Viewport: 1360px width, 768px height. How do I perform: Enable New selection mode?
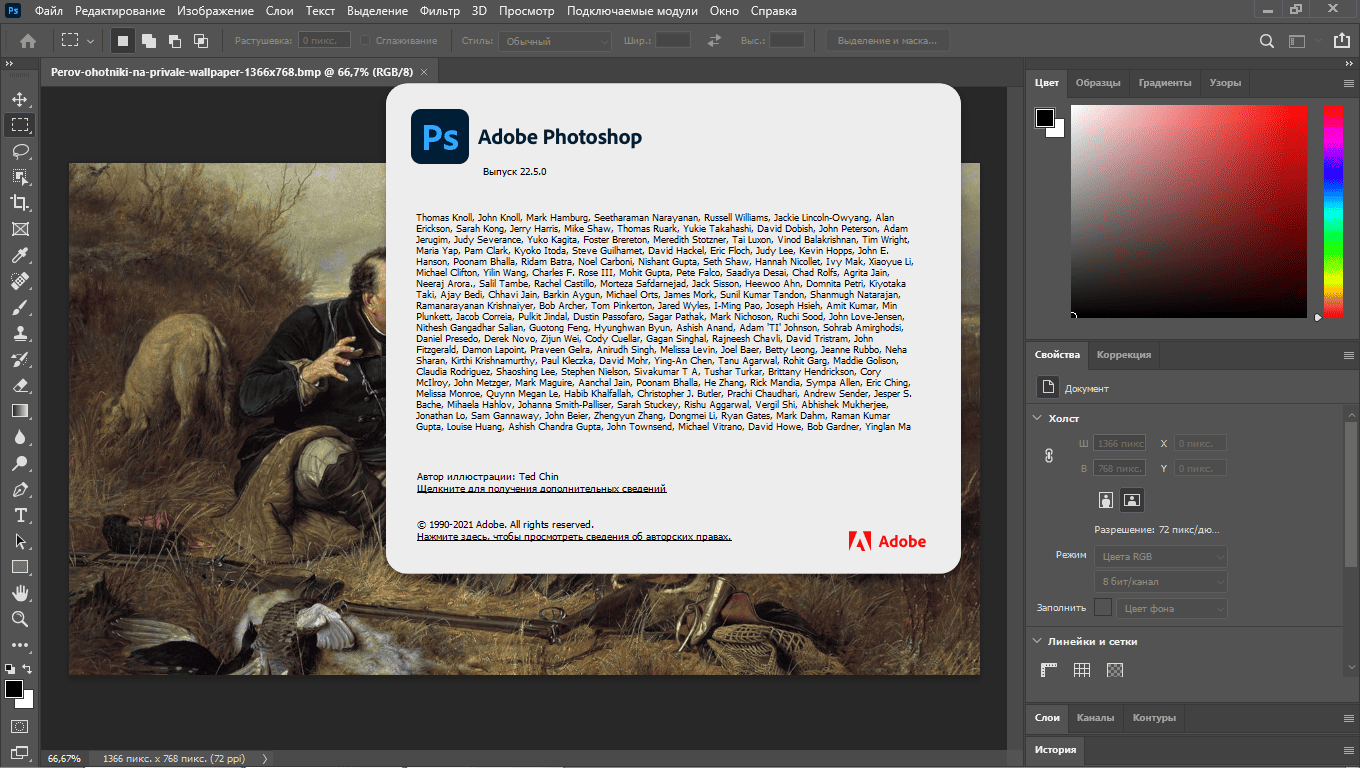click(x=122, y=41)
